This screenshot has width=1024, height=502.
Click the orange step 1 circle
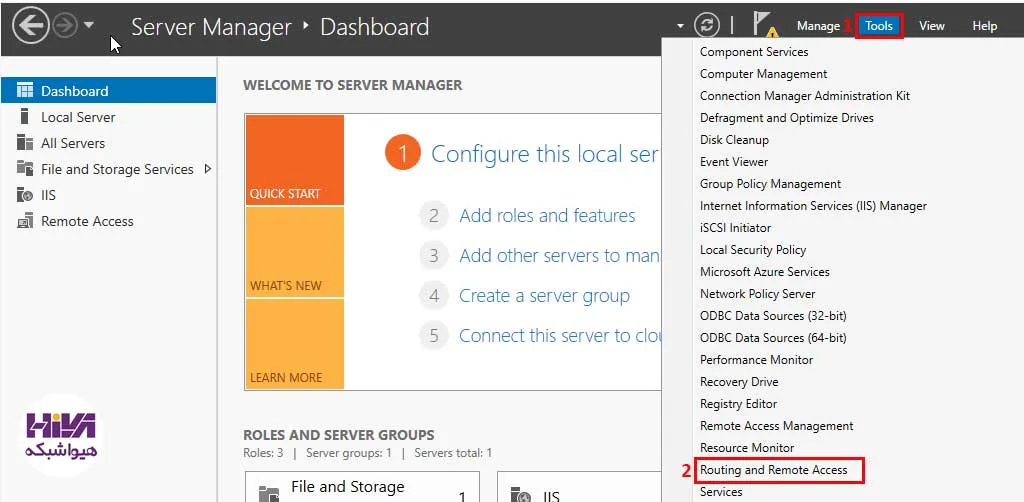[403, 153]
